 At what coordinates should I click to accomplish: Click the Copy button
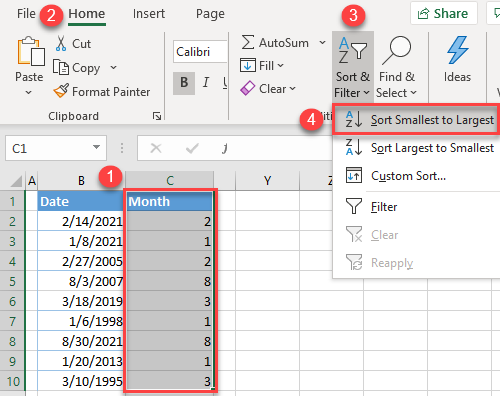[x=76, y=68]
